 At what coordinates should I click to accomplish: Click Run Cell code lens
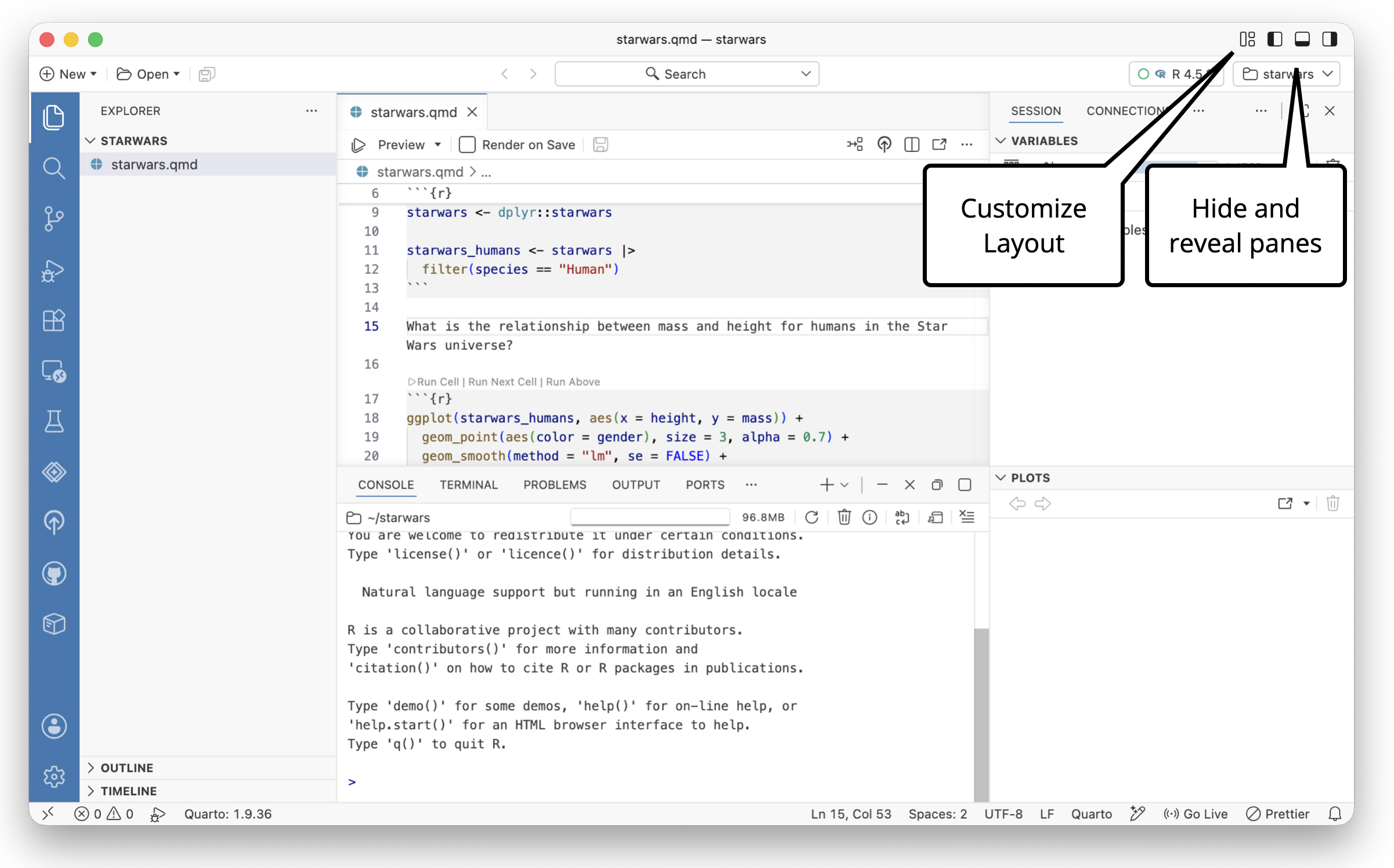tap(434, 382)
